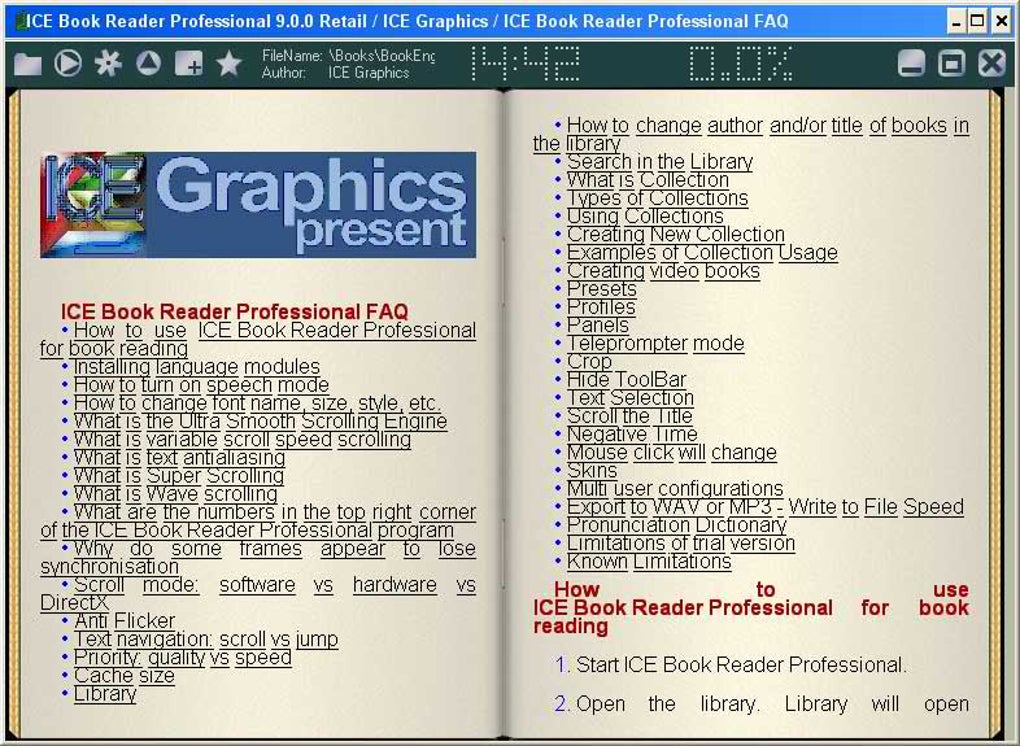Click the 'ICE Book Reader Professional FAQ' red heading
This screenshot has width=1020, height=746.
click(x=234, y=312)
